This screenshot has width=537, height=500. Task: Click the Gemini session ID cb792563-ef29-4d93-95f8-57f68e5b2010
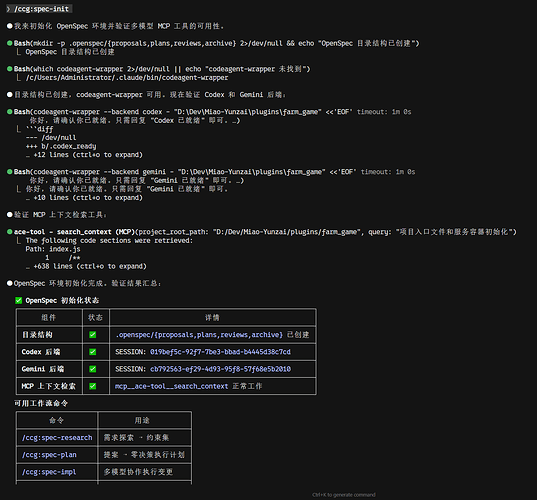[x=220, y=369]
